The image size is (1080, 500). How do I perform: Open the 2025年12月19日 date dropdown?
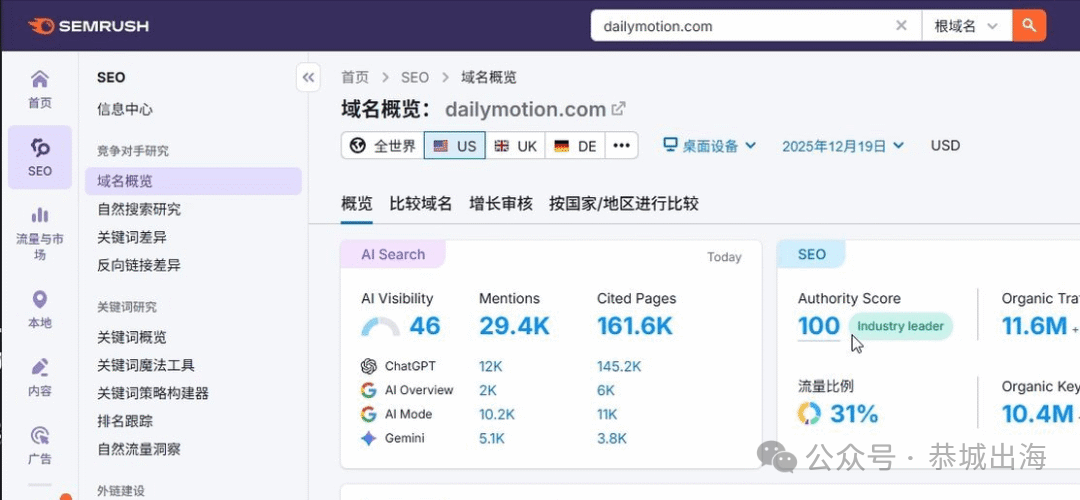pos(842,145)
